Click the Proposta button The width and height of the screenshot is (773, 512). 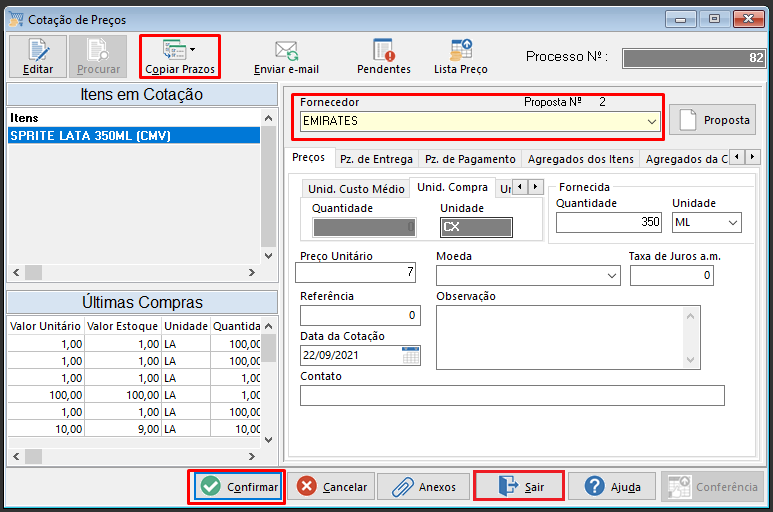(x=712, y=120)
